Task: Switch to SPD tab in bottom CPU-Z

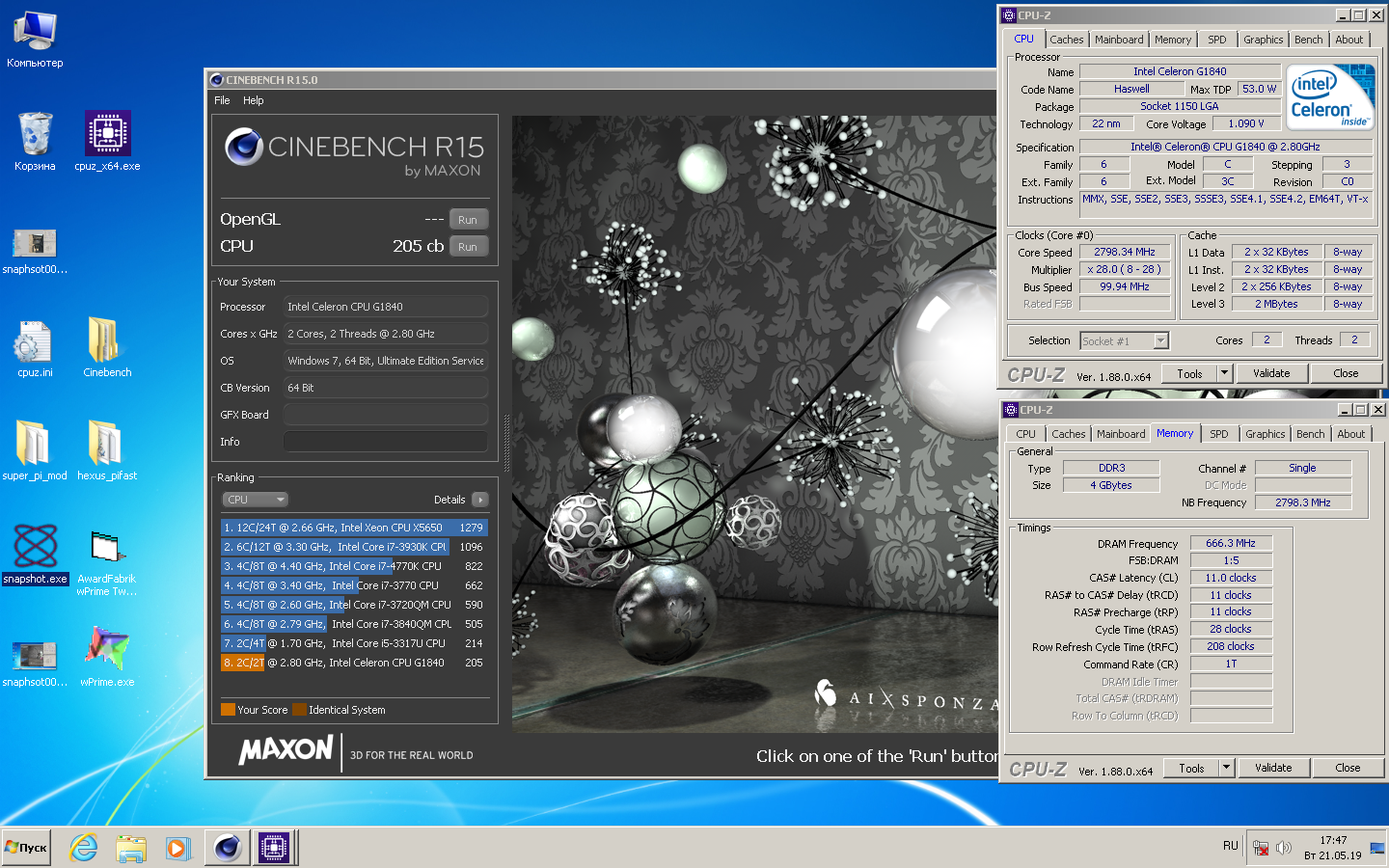Action: 1219,434
